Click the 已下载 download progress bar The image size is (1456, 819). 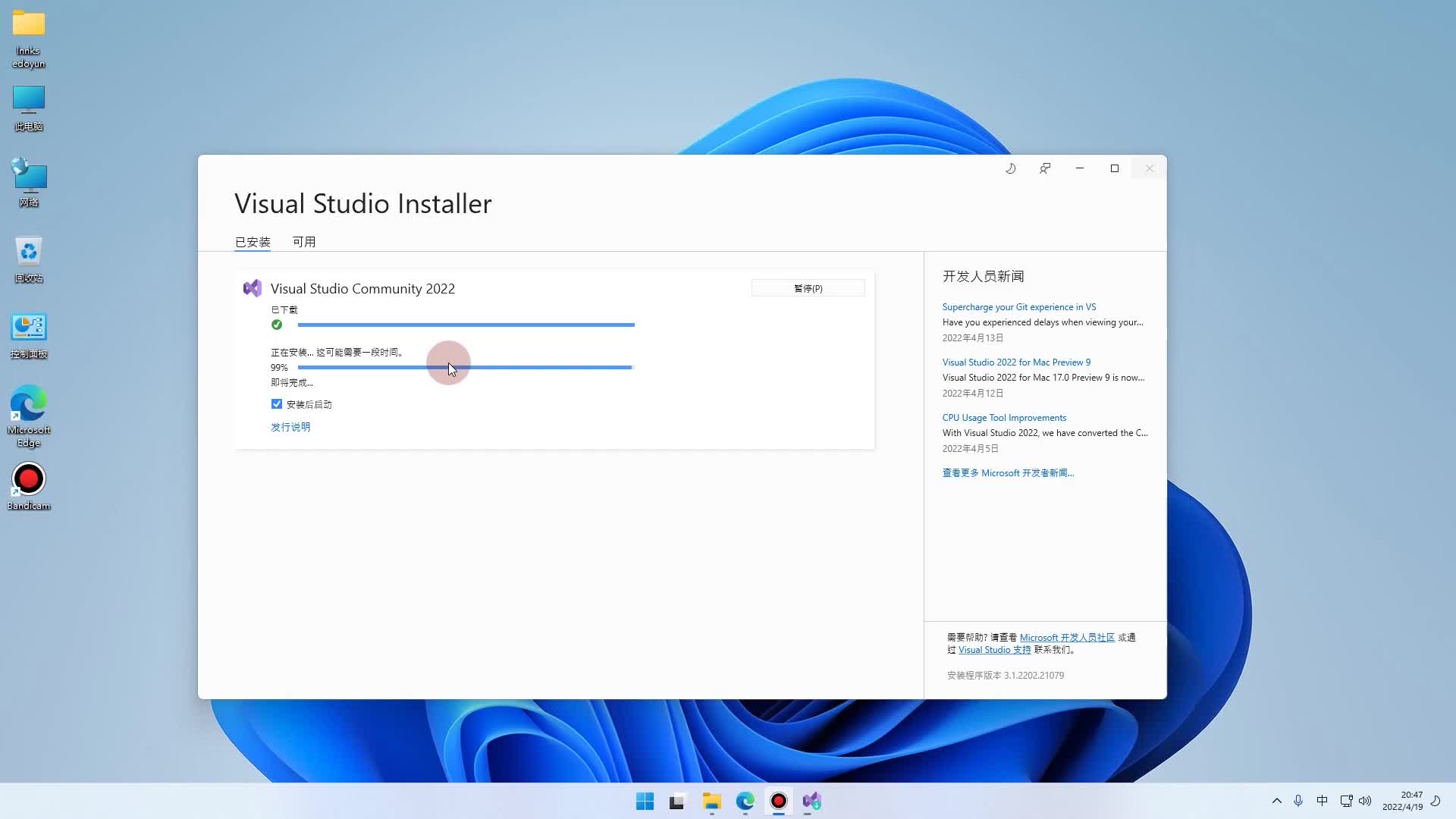(x=466, y=325)
